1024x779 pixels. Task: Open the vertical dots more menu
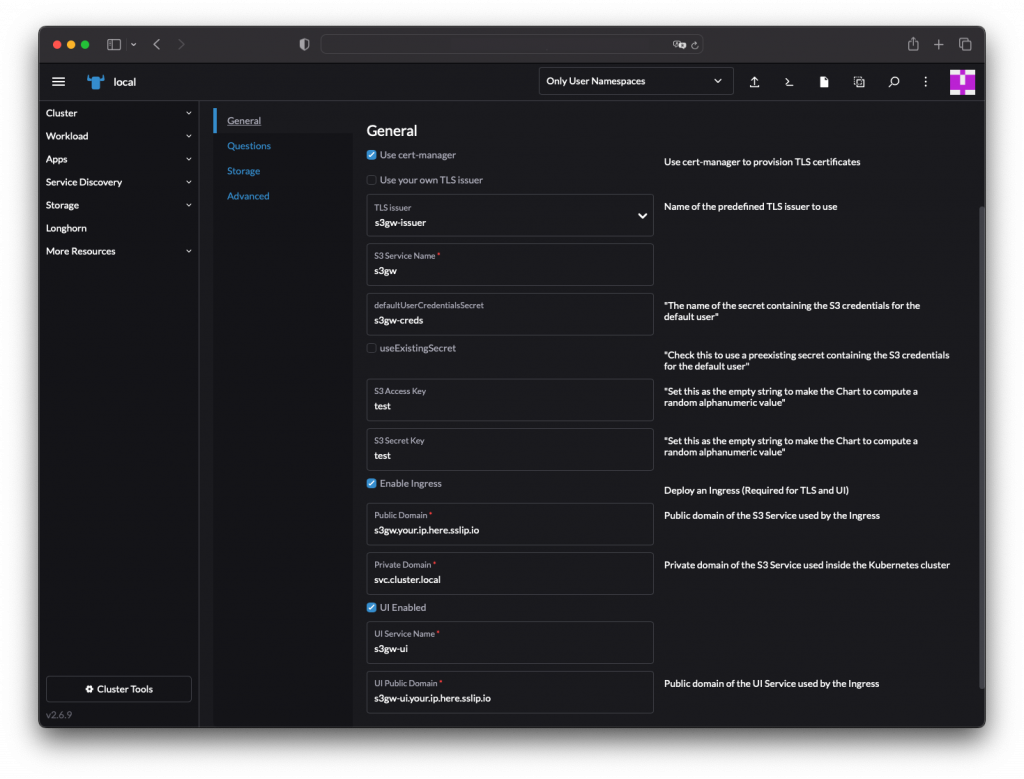pos(926,82)
